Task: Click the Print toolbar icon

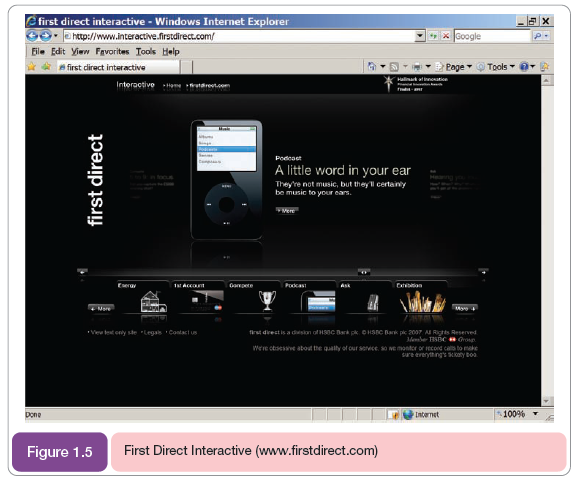Action: pyautogui.click(x=417, y=67)
